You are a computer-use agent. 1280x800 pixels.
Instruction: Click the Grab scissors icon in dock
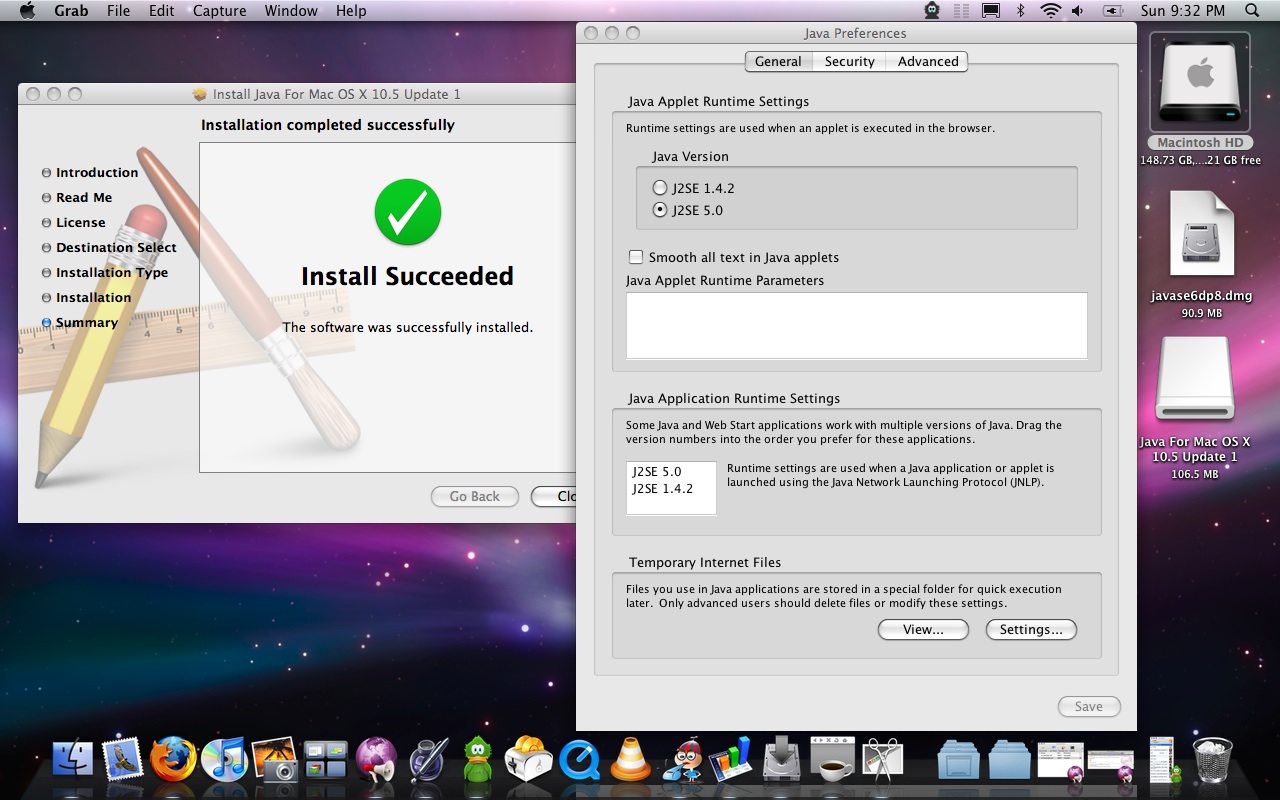(882, 760)
